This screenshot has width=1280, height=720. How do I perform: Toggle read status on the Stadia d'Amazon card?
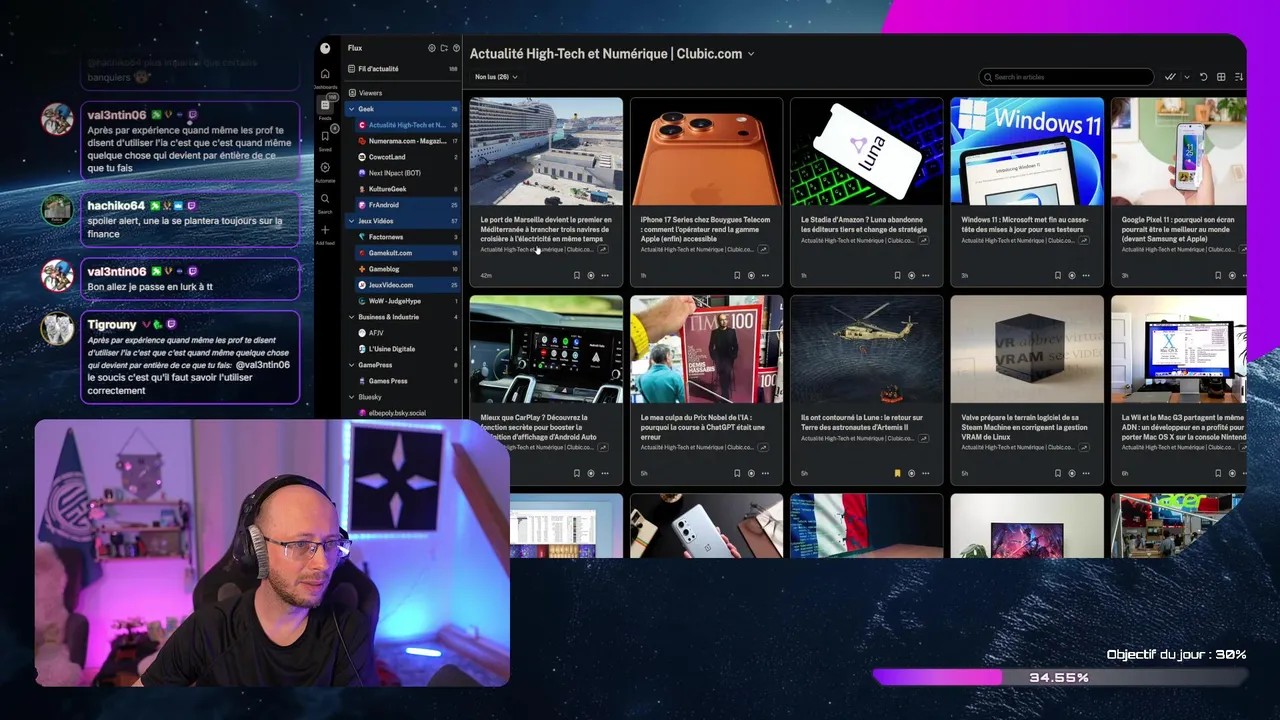click(x=912, y=275)
